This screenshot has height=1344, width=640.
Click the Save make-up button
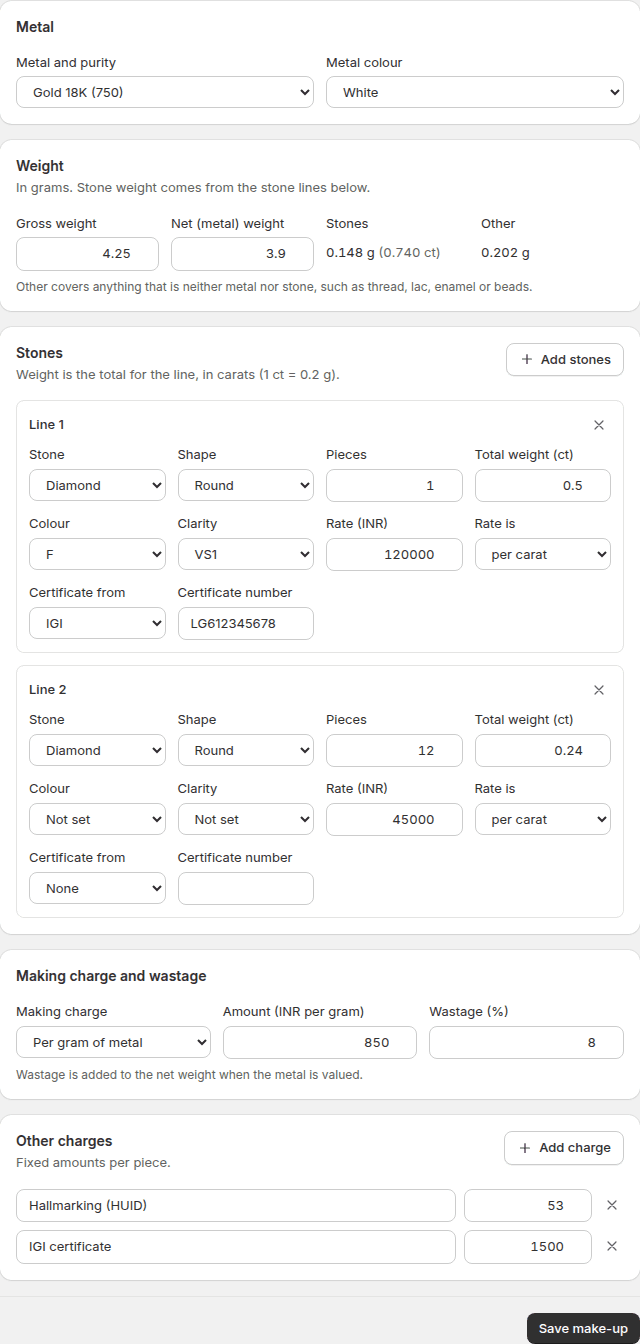click(x=583, y=1328)
